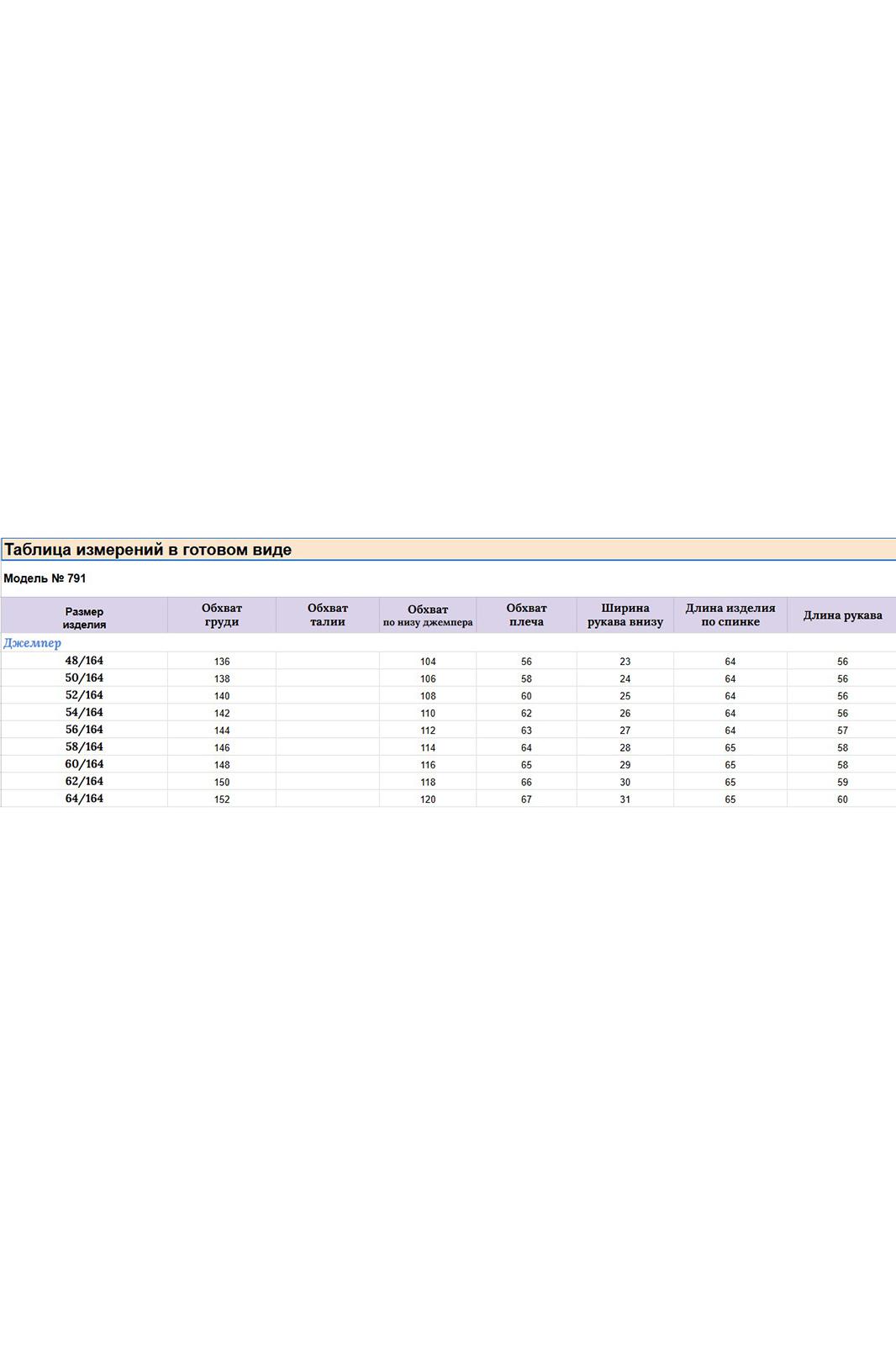The height and width of the screenshot is (1345, 896).
Task: Click hem value 112 in 56/164 row
Action: 428,731
